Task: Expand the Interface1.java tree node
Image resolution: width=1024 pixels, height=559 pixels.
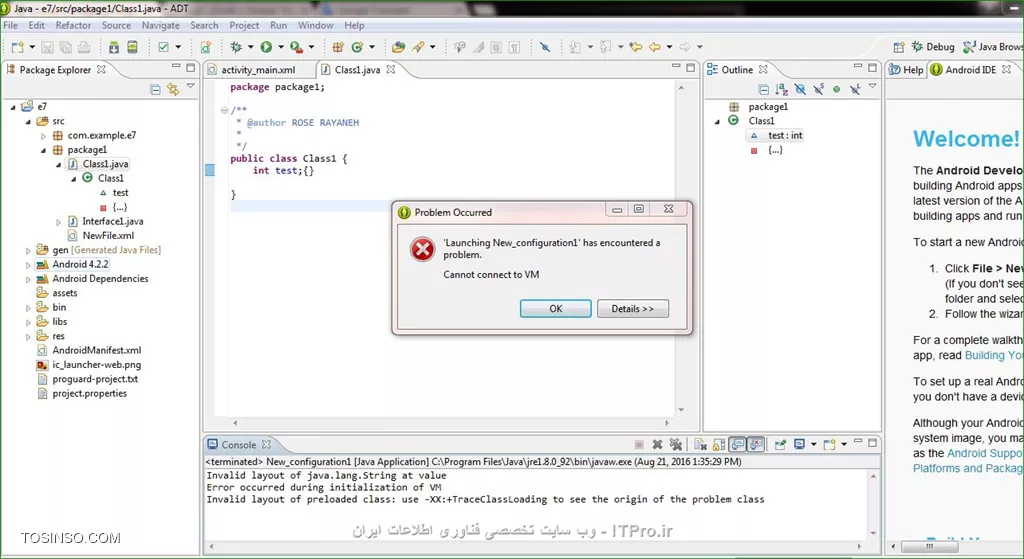Action: 58,222
